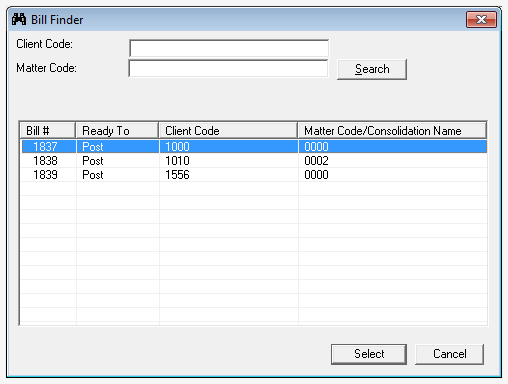Sort by the Client Code column header
This screenshot has height=384, width=508.
coord(228,130)
